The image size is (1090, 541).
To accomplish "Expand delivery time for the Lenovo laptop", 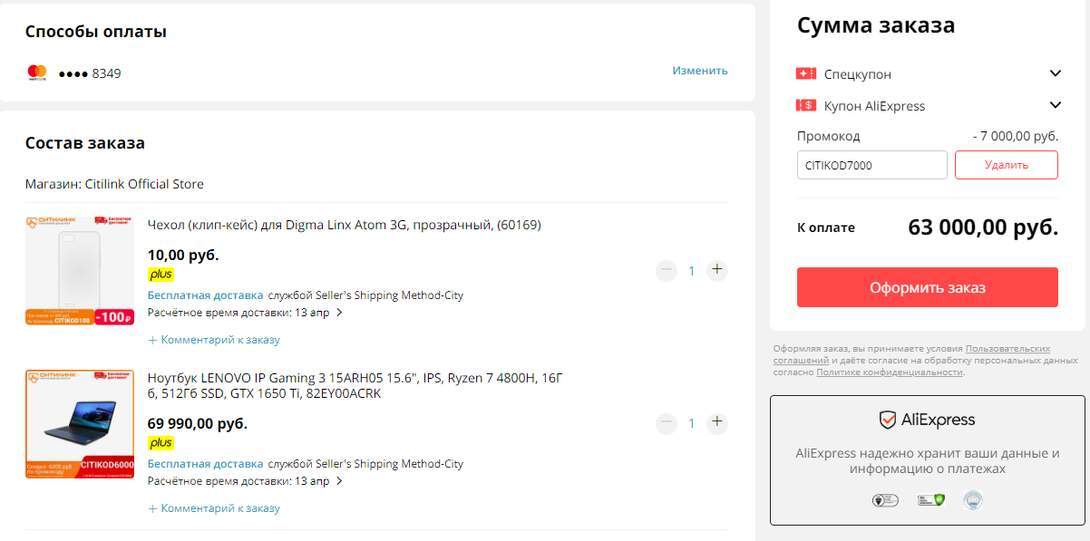I will tap(339, 481).
